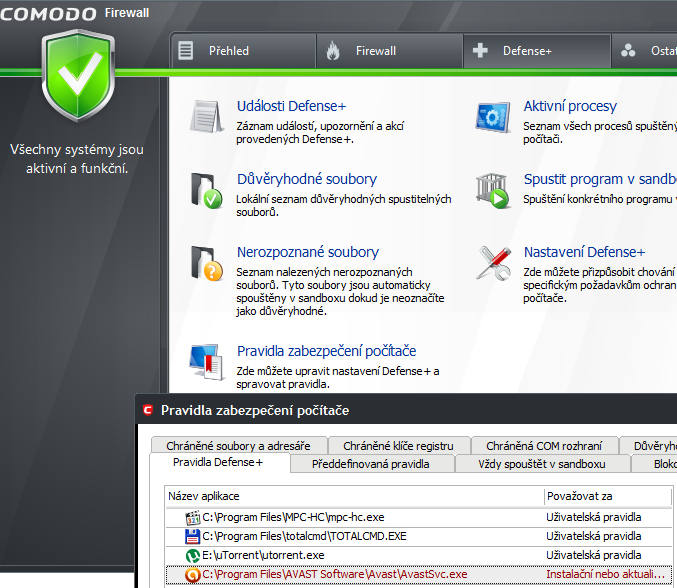The height and width of the screenshot is (588, 677).
Task: Click the Aktivní procesy gear window icon
Action: tap(493, 117)
